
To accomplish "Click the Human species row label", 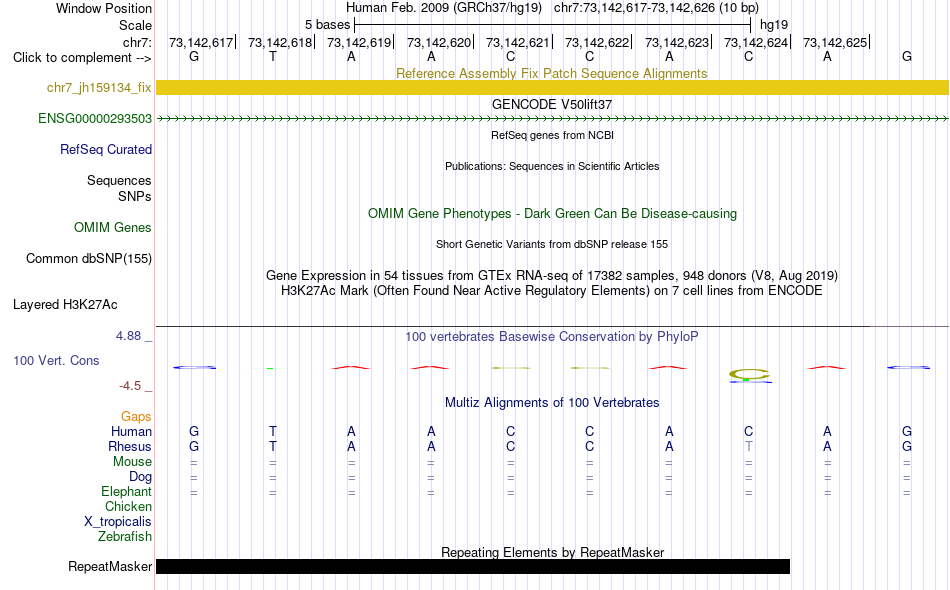I will [x=131, y=431].
